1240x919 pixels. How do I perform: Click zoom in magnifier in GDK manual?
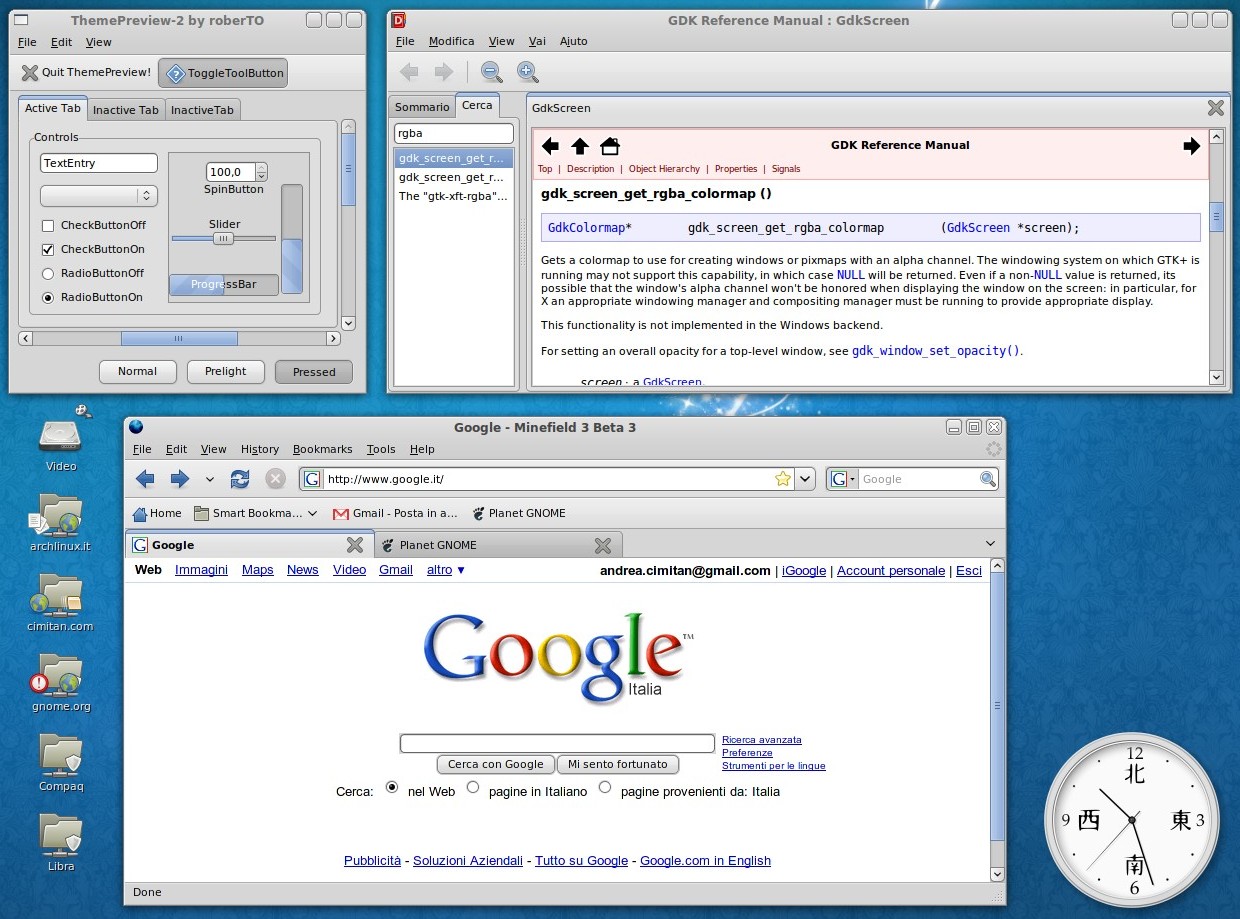527,72
